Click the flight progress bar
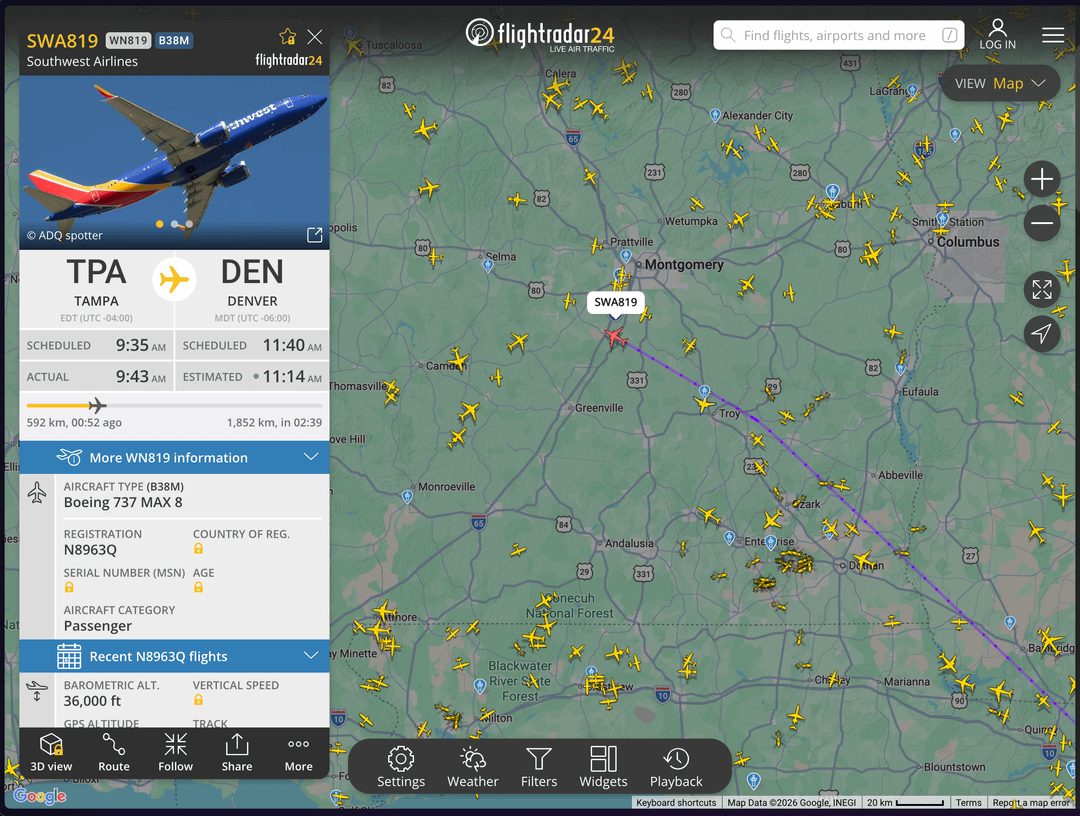1080x816 pixels. (x=174, y=406)
